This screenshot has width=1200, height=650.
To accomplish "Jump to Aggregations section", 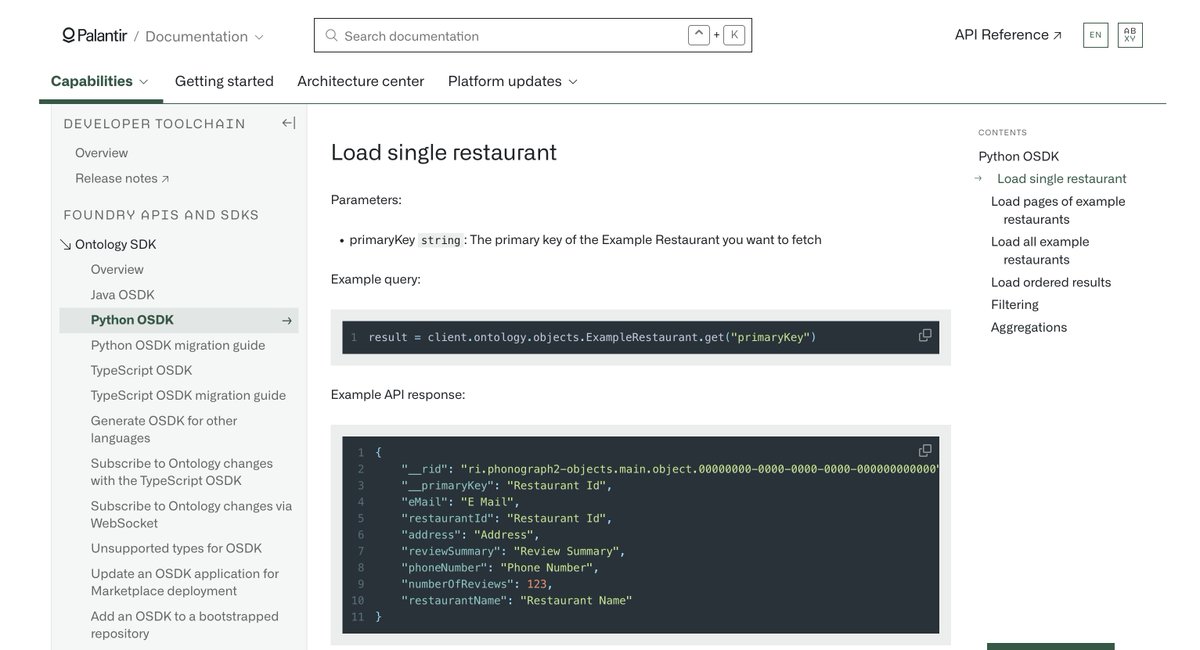I will click(1029, 327).
